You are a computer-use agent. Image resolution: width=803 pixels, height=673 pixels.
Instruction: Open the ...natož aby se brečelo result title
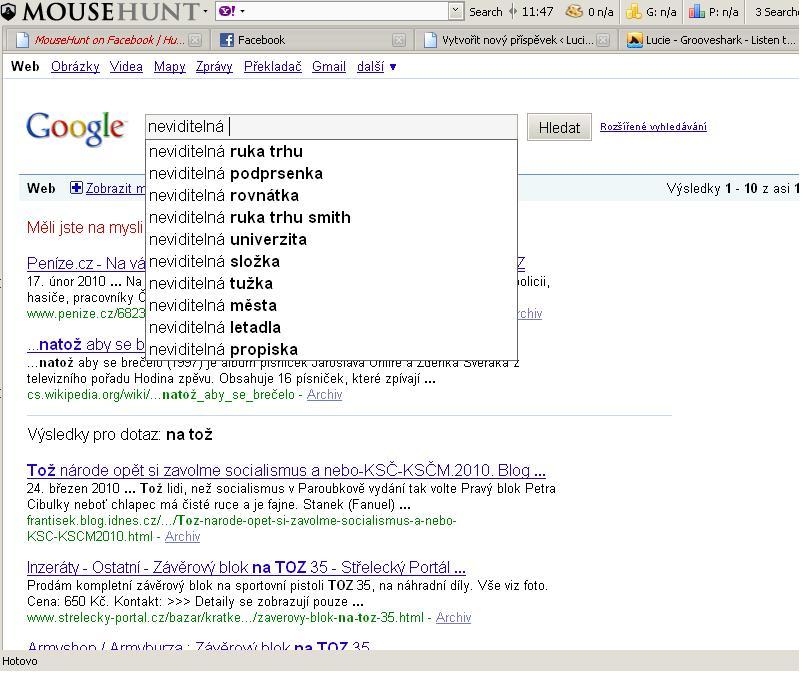[86, 345]
